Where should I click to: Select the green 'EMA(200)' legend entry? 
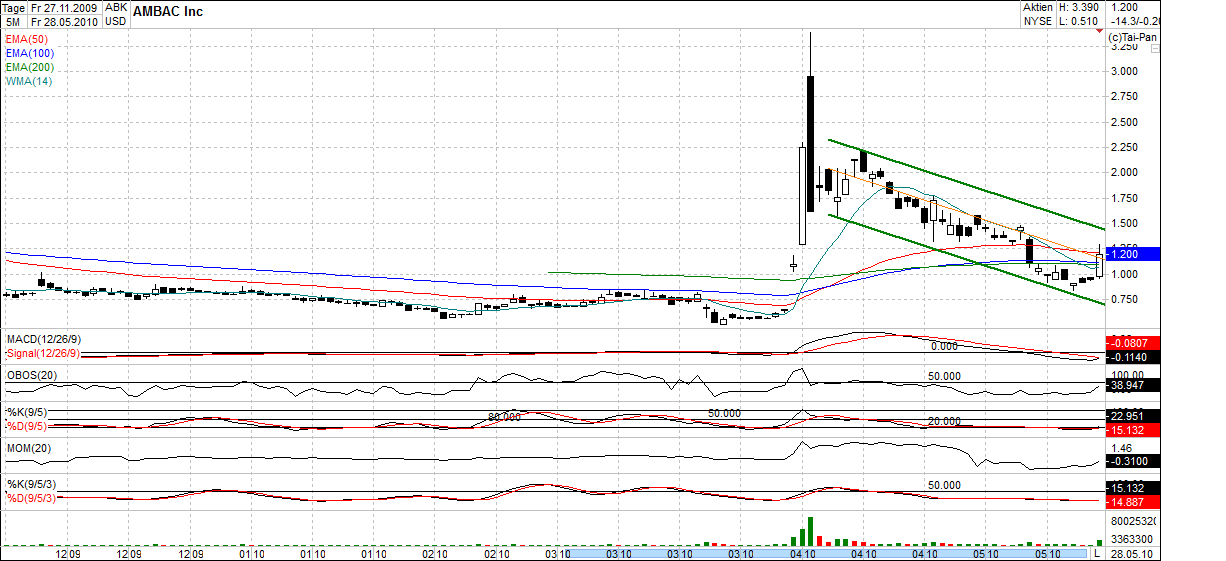point(30,66)
